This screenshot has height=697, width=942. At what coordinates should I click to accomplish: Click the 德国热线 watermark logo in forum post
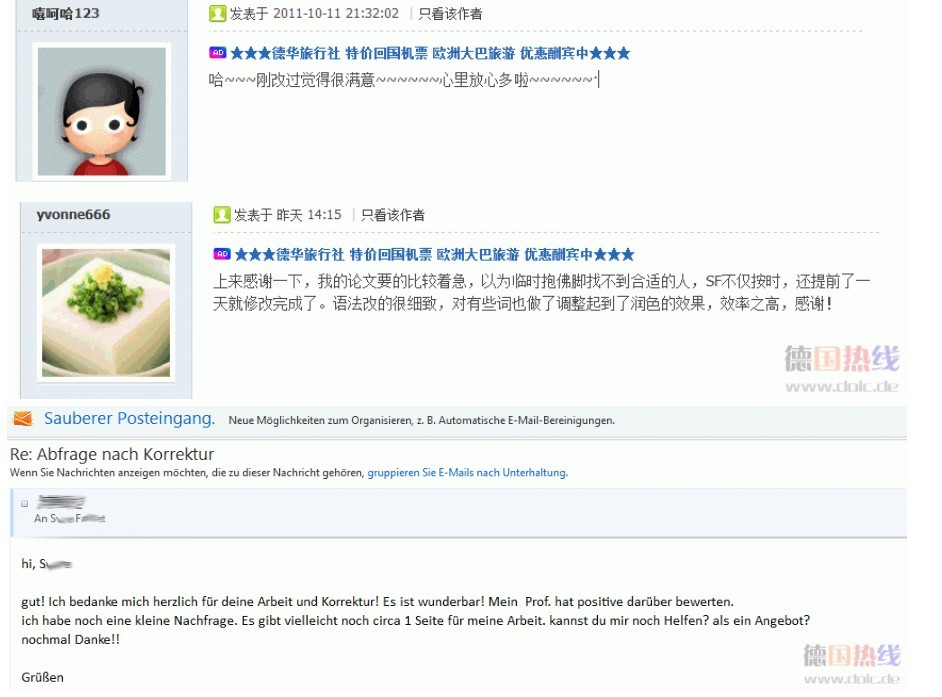tap(842, 359)
